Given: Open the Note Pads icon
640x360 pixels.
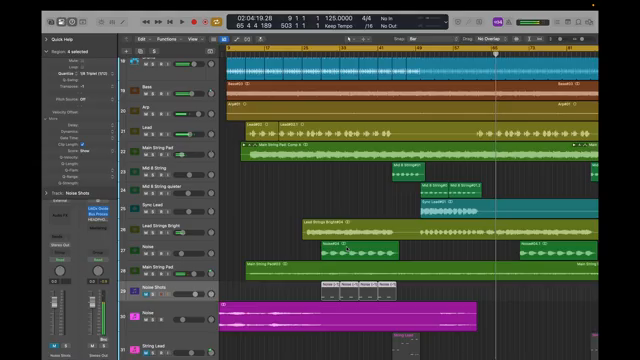Looking at the screenshot, I should point(568,22).
